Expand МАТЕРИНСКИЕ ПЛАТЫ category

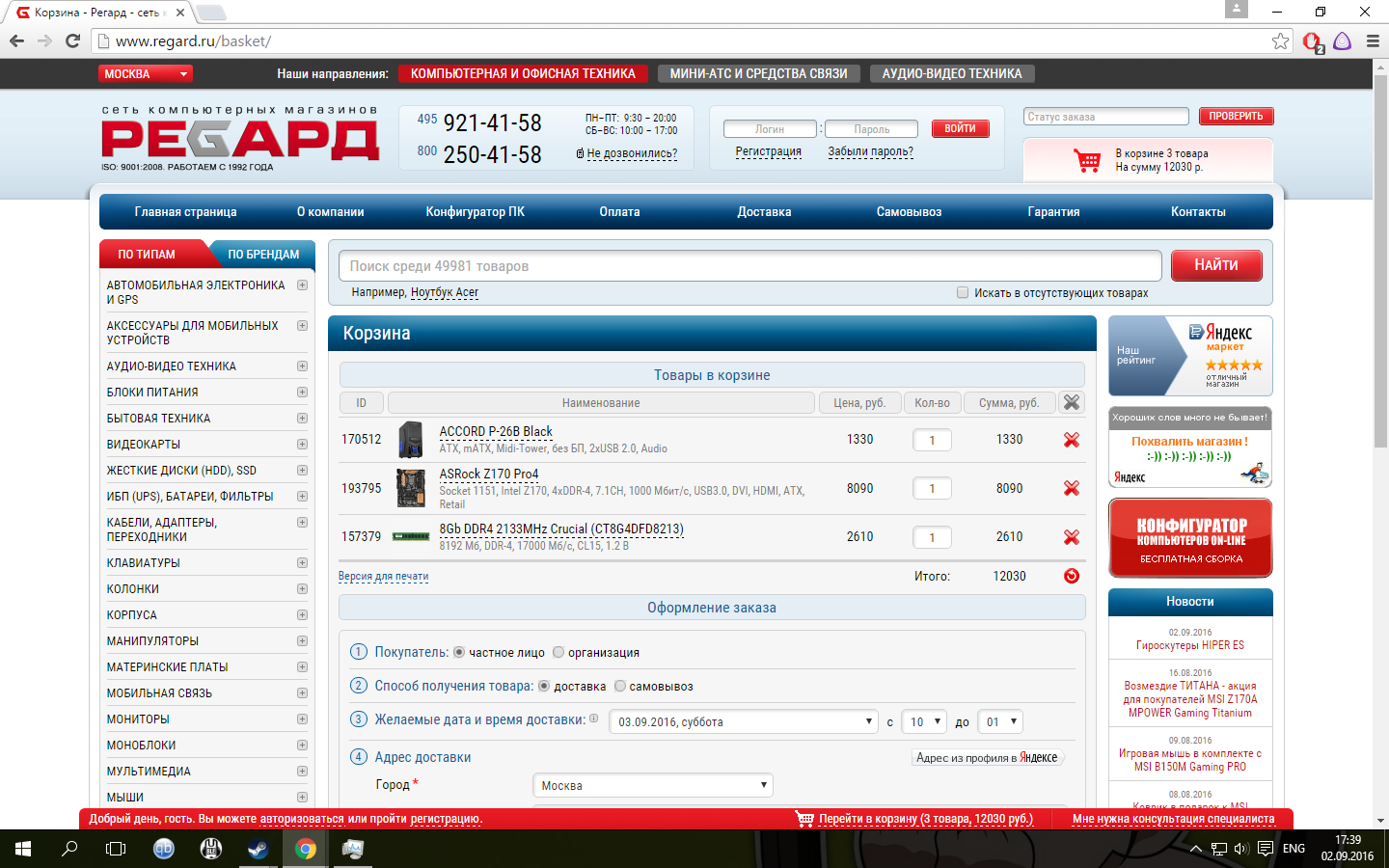click(302, 667)
